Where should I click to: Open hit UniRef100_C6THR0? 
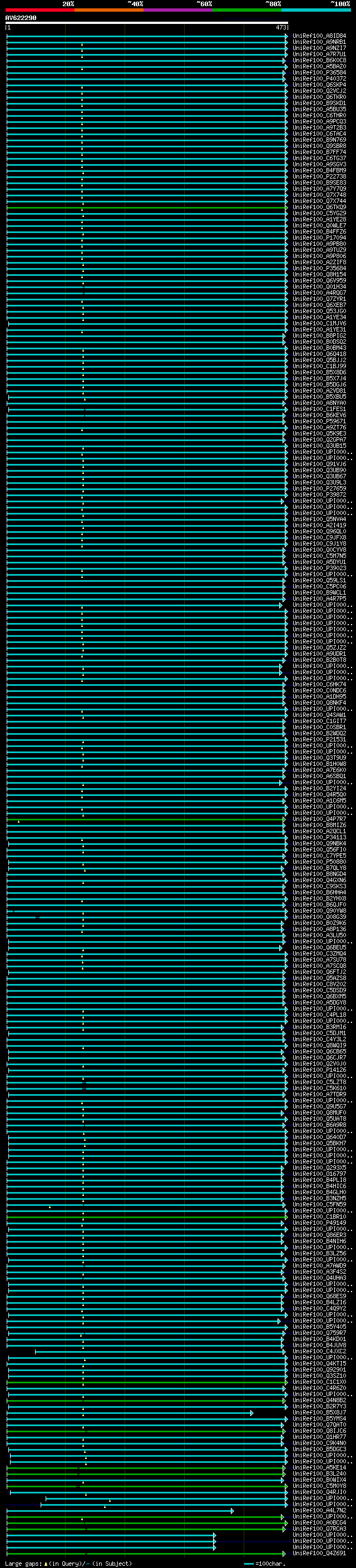pos(319,116)
